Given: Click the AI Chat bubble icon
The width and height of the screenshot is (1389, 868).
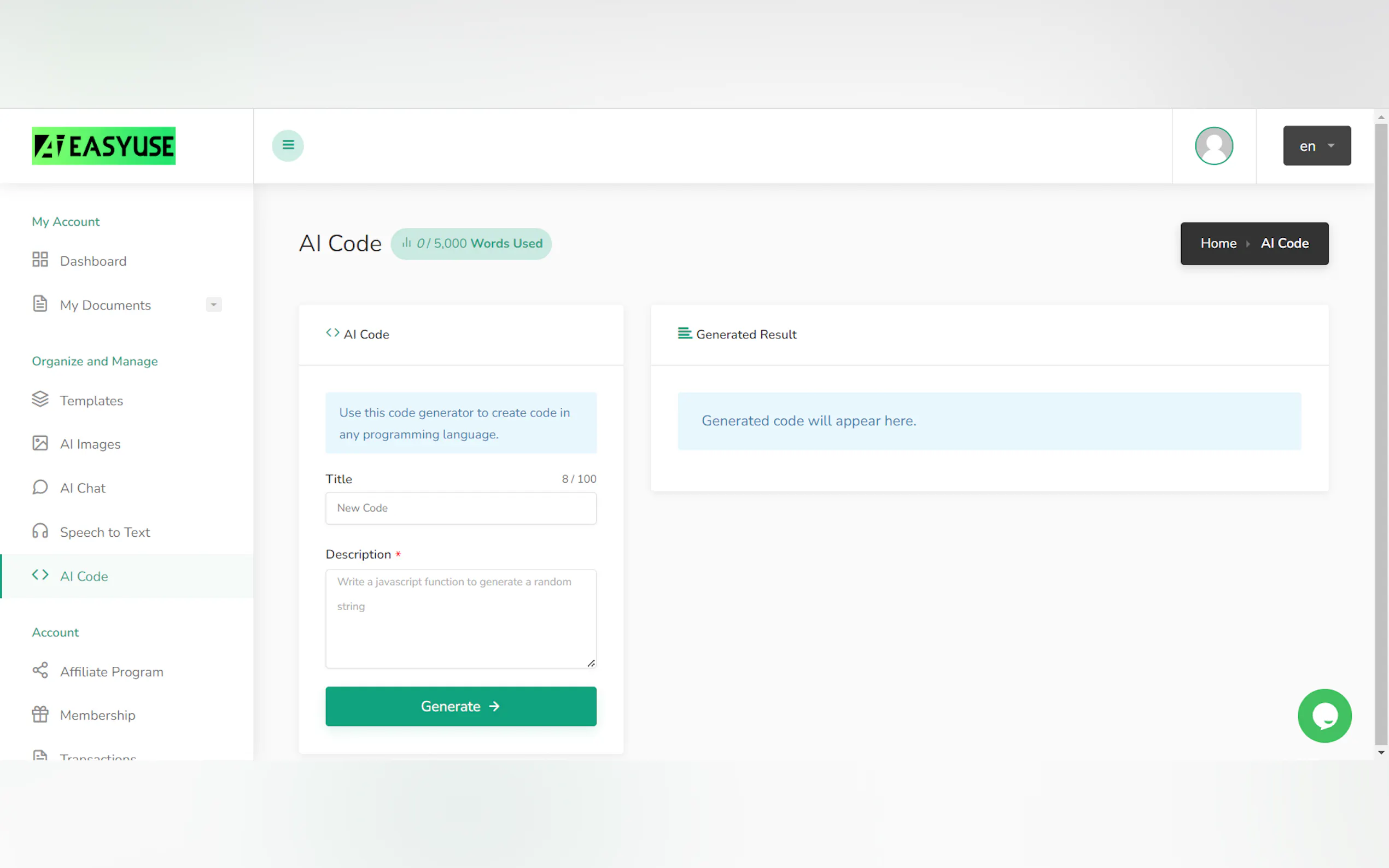Looking at the screenshot, I should [x=39, y=488].
